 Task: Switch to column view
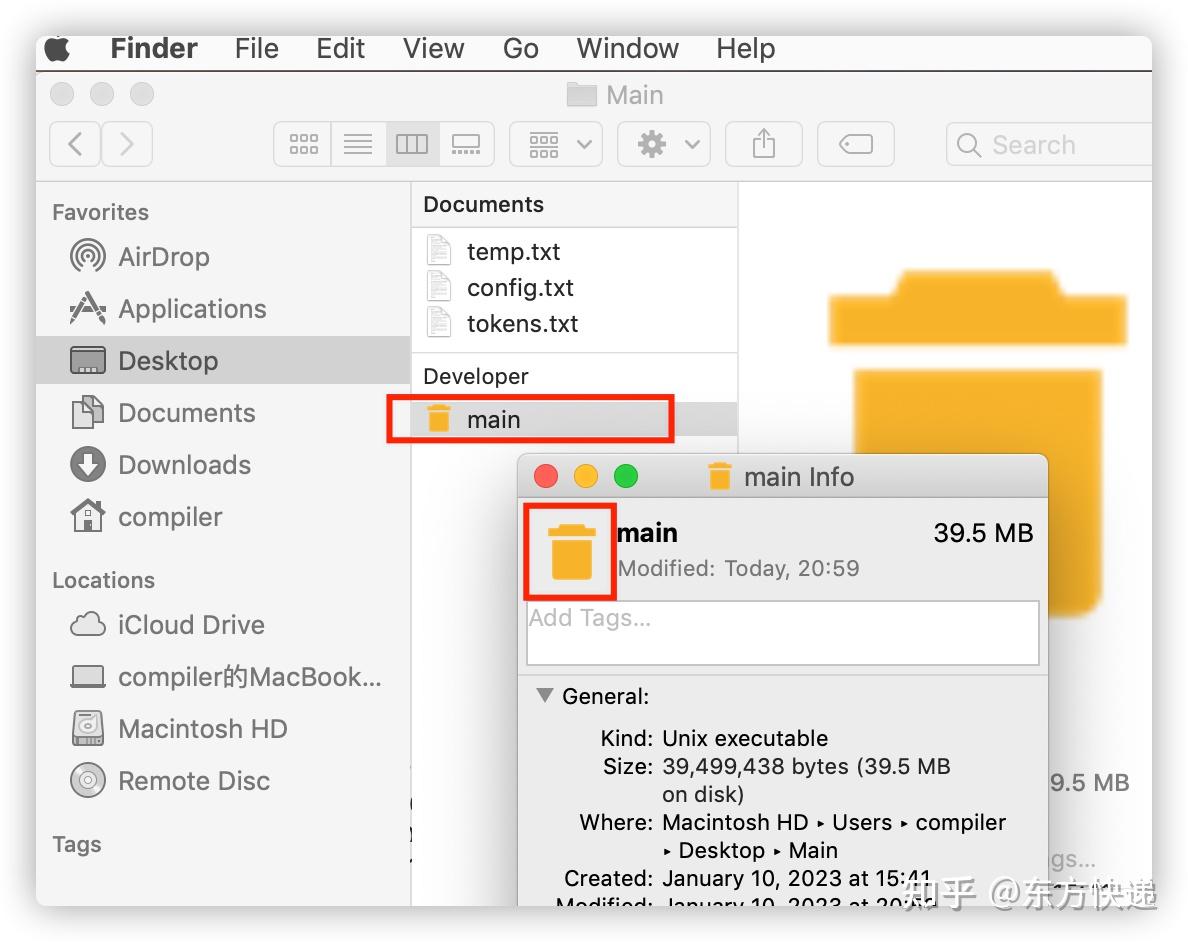point(412,144)
